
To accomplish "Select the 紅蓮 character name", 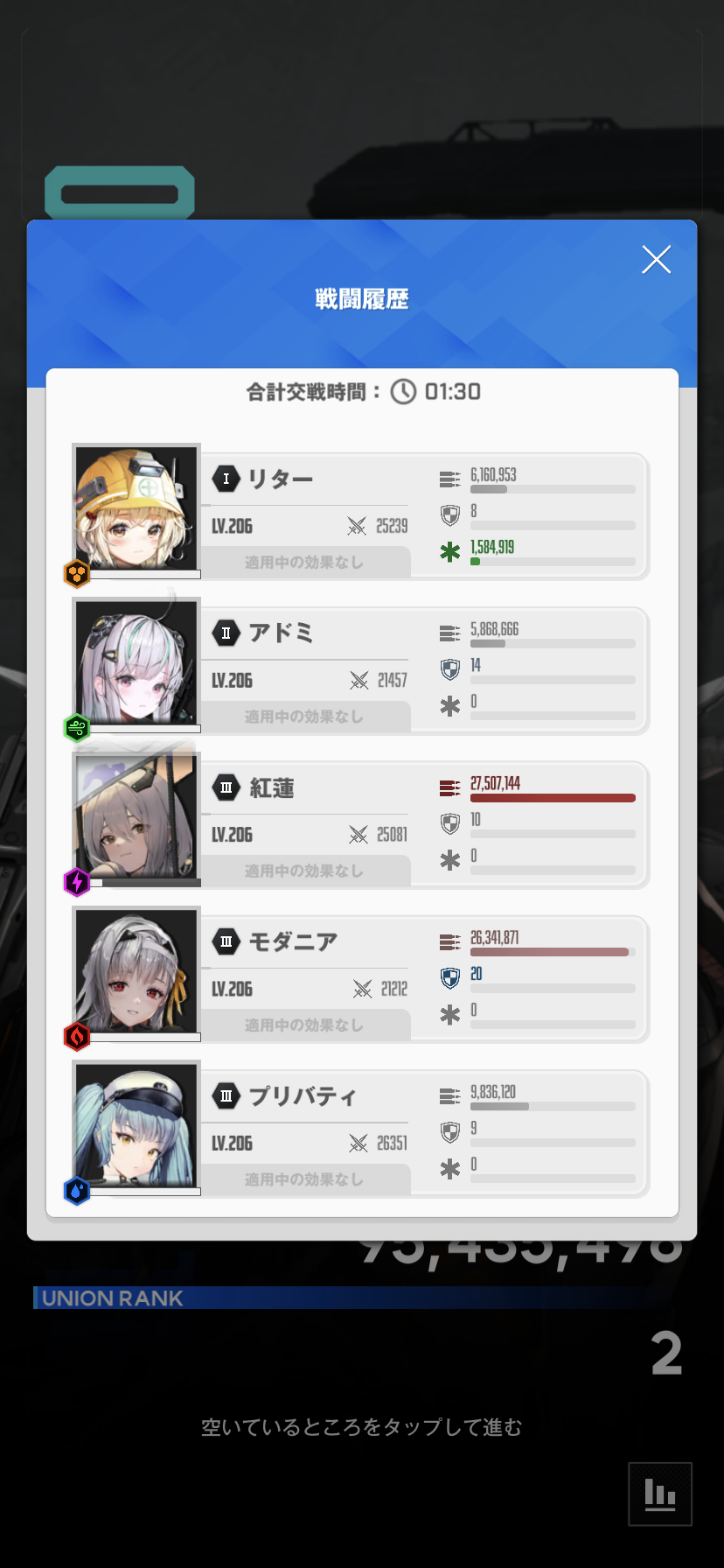I will (x=272, y=787).
